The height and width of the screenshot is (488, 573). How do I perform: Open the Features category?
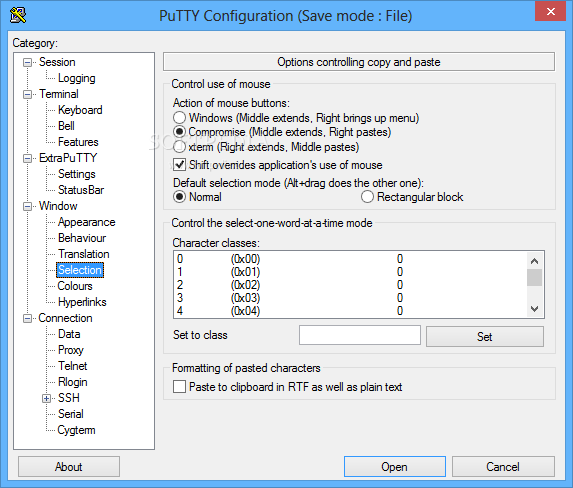(x=78, y=142)
